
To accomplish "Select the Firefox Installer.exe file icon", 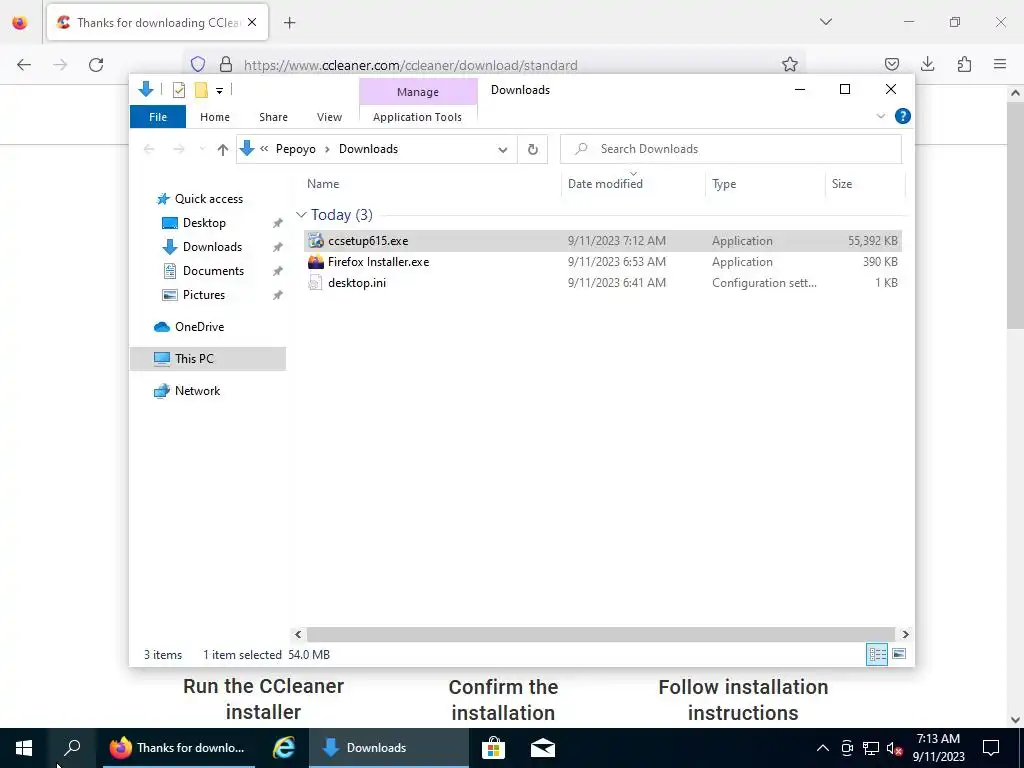I will click(316, 262).
